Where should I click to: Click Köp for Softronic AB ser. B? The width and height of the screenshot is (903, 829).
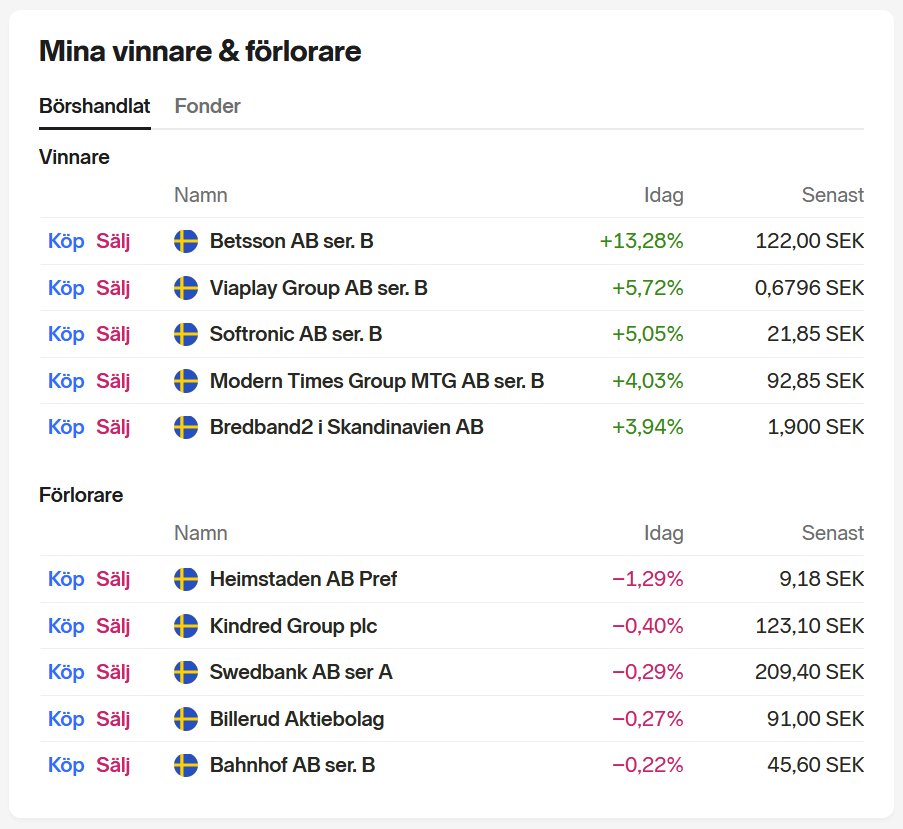[x=66, y=334]
